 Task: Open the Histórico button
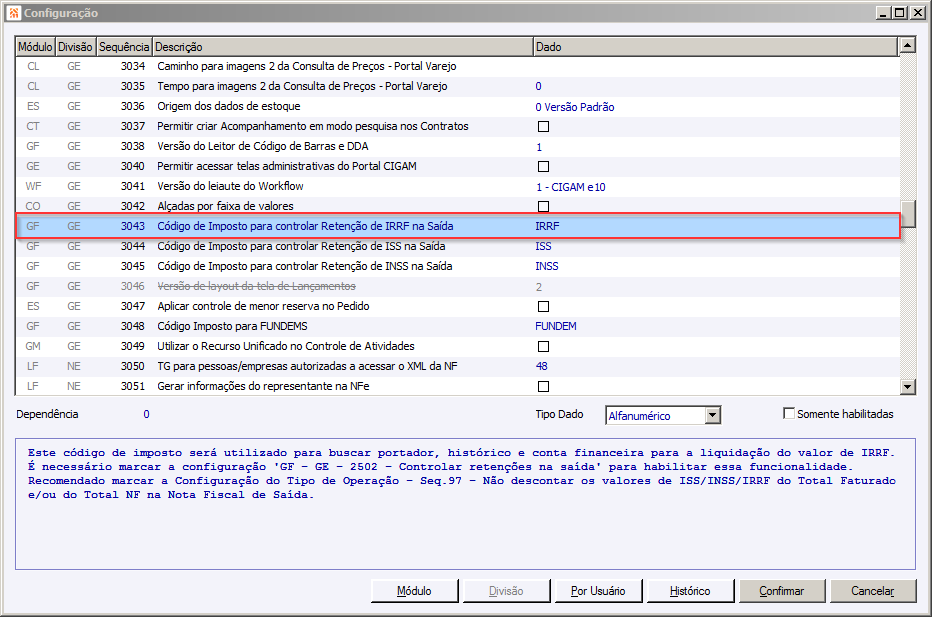click(x=690, y=591)
